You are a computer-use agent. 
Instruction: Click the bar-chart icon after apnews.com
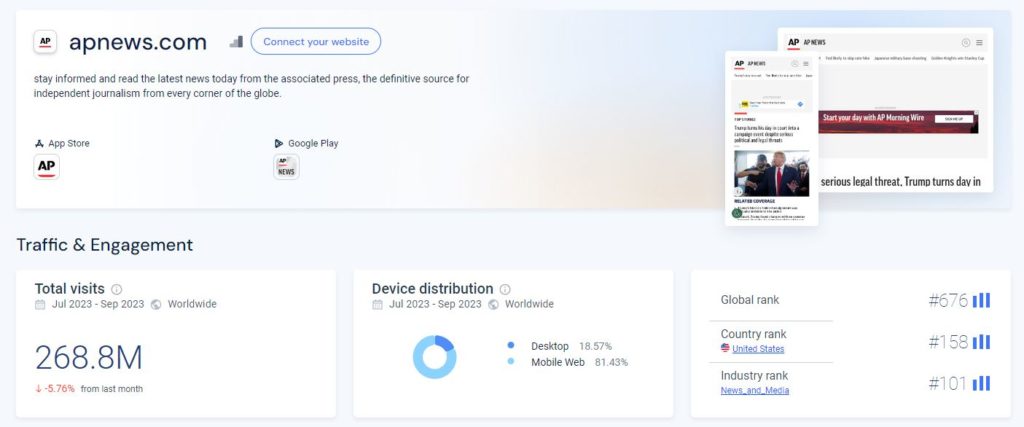coord(236,42)
